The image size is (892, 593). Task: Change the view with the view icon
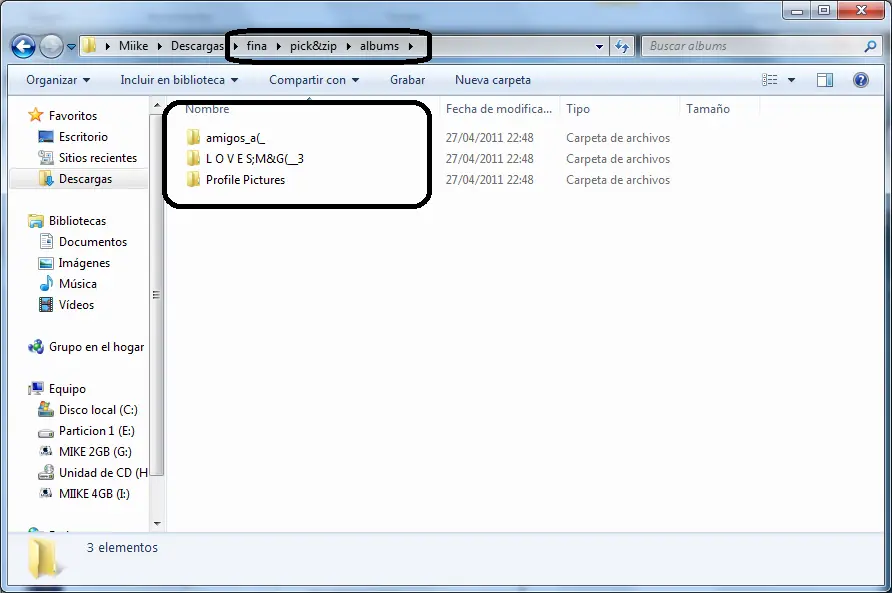(x=770, y=80)
